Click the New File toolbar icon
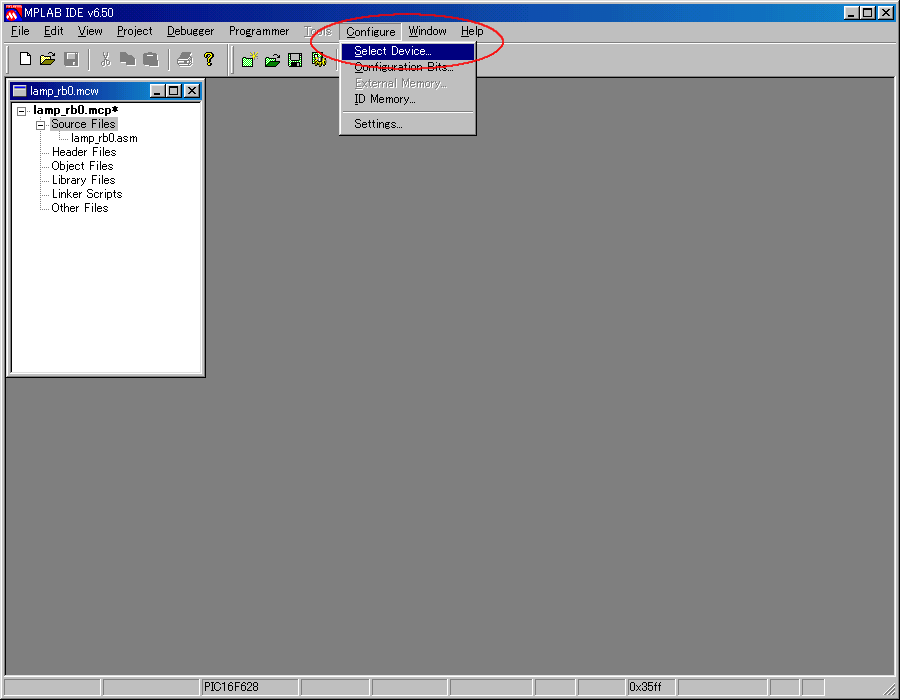Screen dimensions: 900x700 [x=25, y=59]
